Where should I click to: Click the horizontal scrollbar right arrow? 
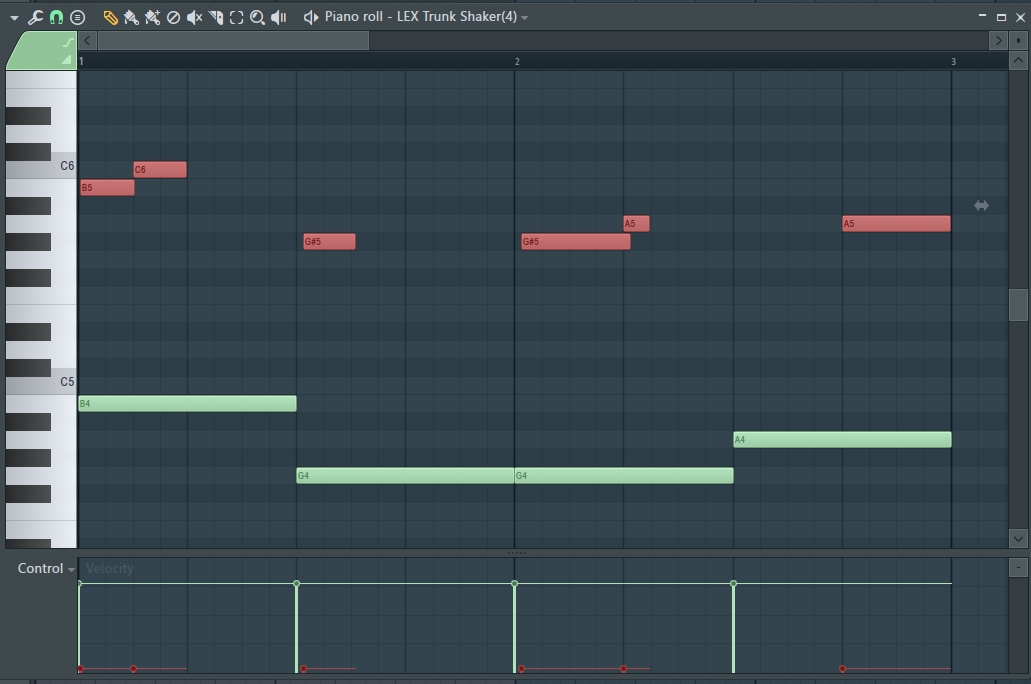tap(998, 41)
